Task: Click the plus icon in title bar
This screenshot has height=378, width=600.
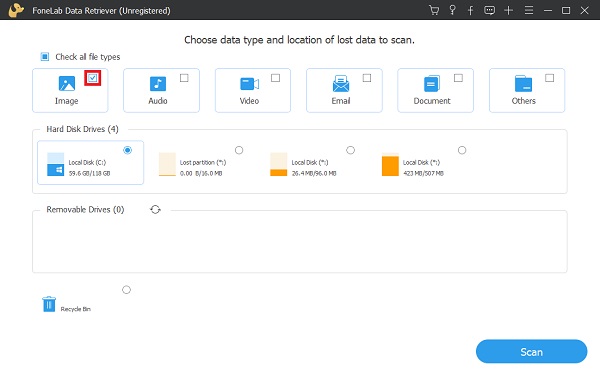Action: (x=508, y=10)
